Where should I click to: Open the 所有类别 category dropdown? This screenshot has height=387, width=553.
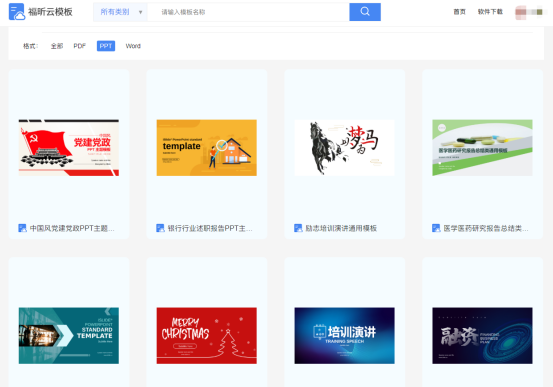[x=120, y=12]
